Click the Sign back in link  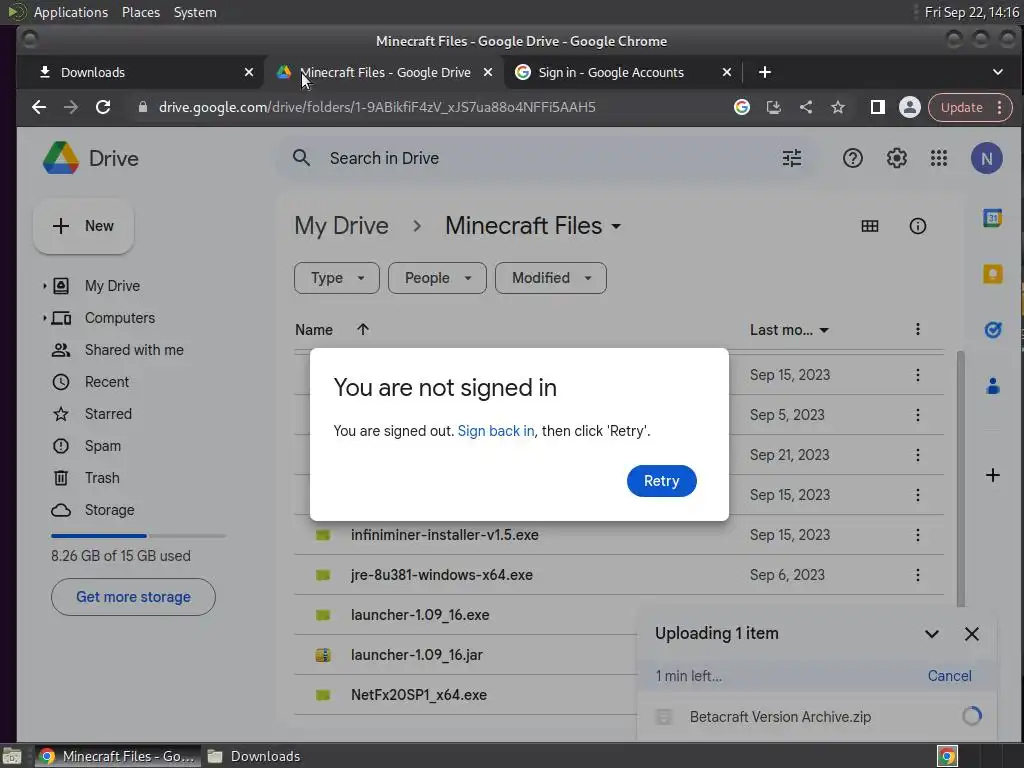click(x=496, y=431)
